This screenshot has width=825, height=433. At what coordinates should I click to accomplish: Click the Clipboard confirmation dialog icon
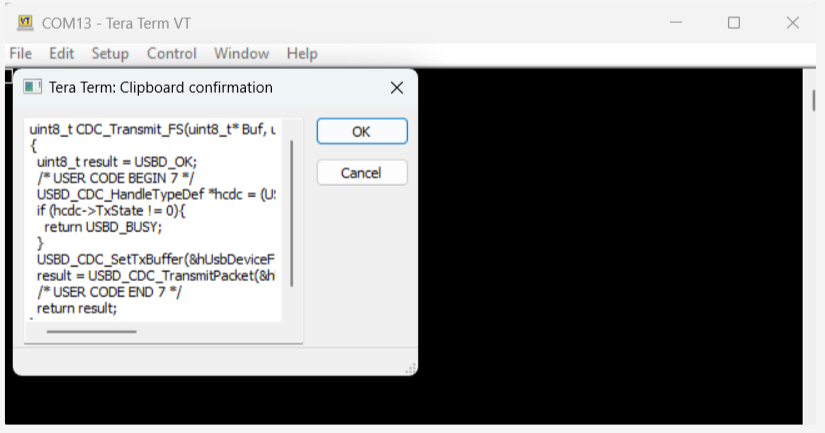(x=32, y=87)
